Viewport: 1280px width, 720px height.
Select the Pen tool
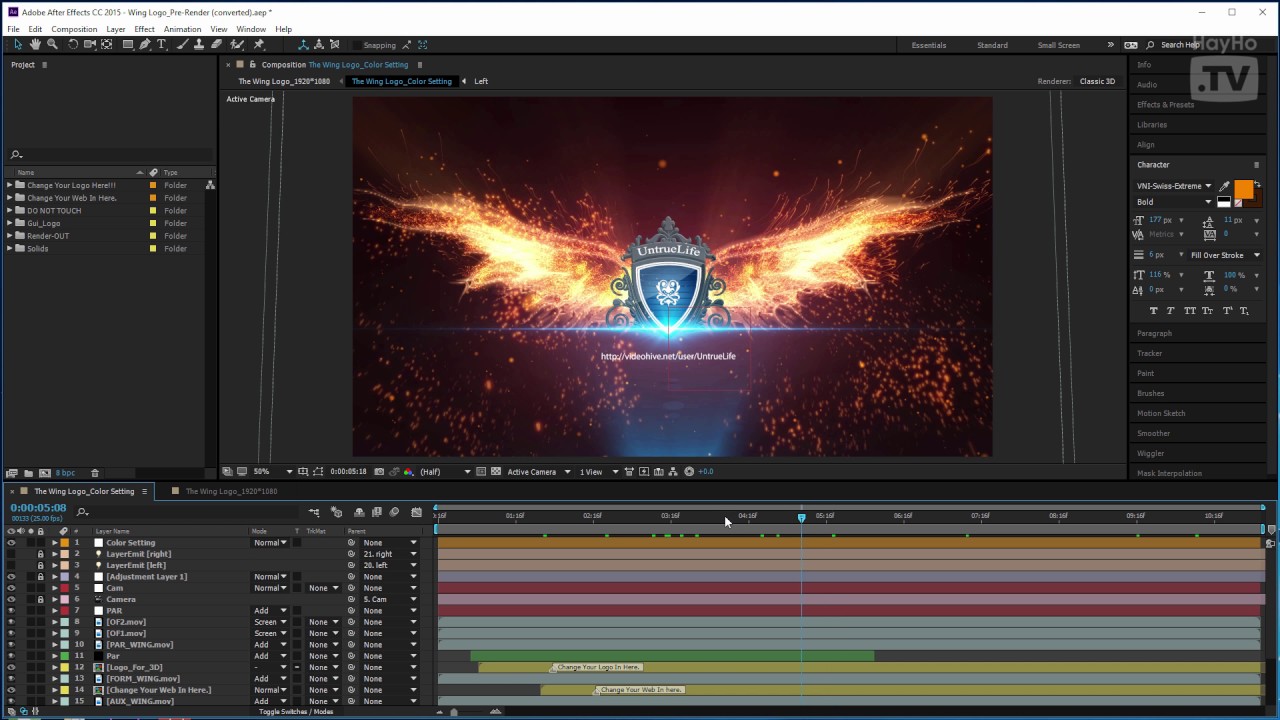[x=145, y=45]
